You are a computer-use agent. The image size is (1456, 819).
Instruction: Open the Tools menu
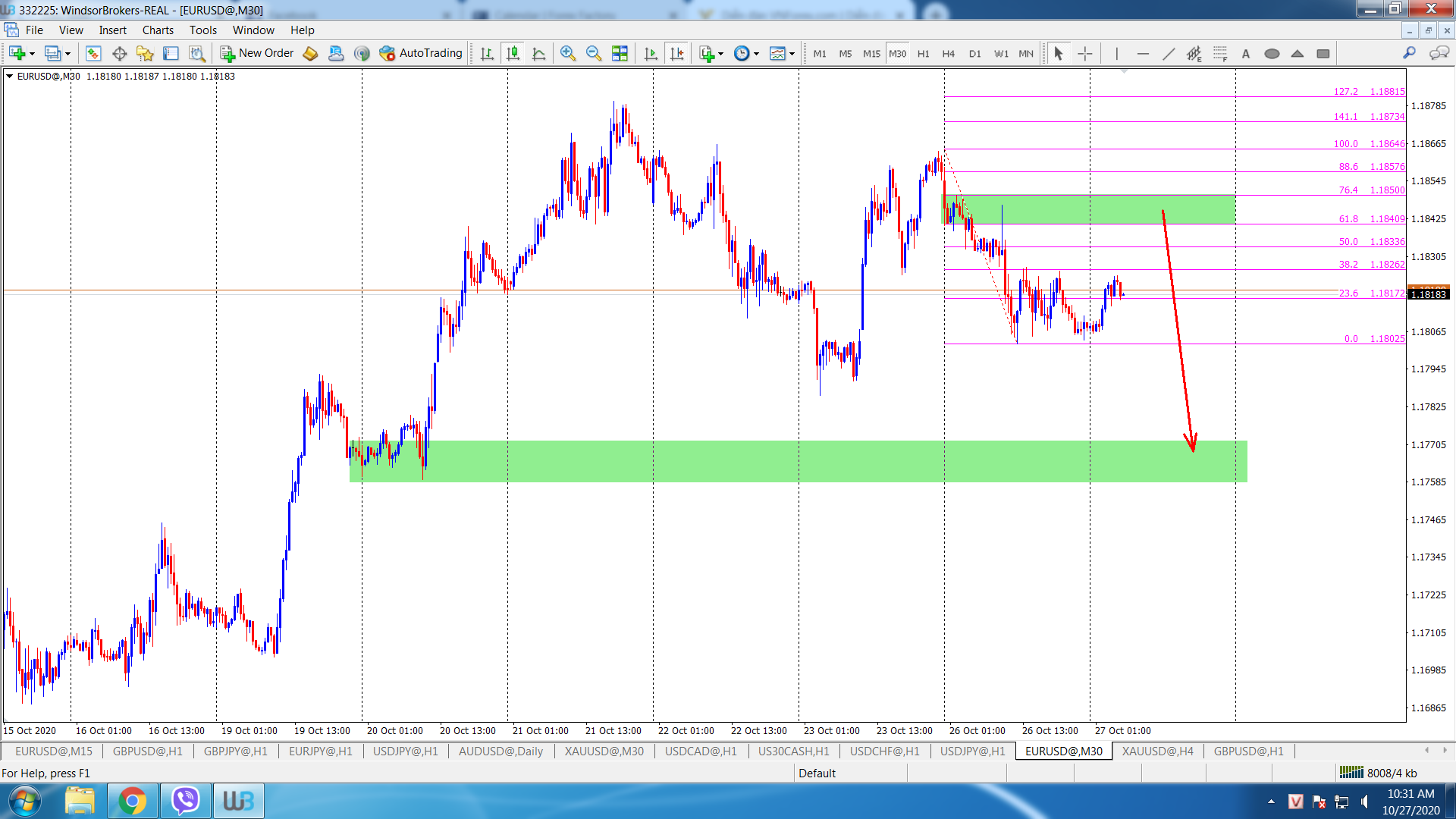[x=203, y=30]
